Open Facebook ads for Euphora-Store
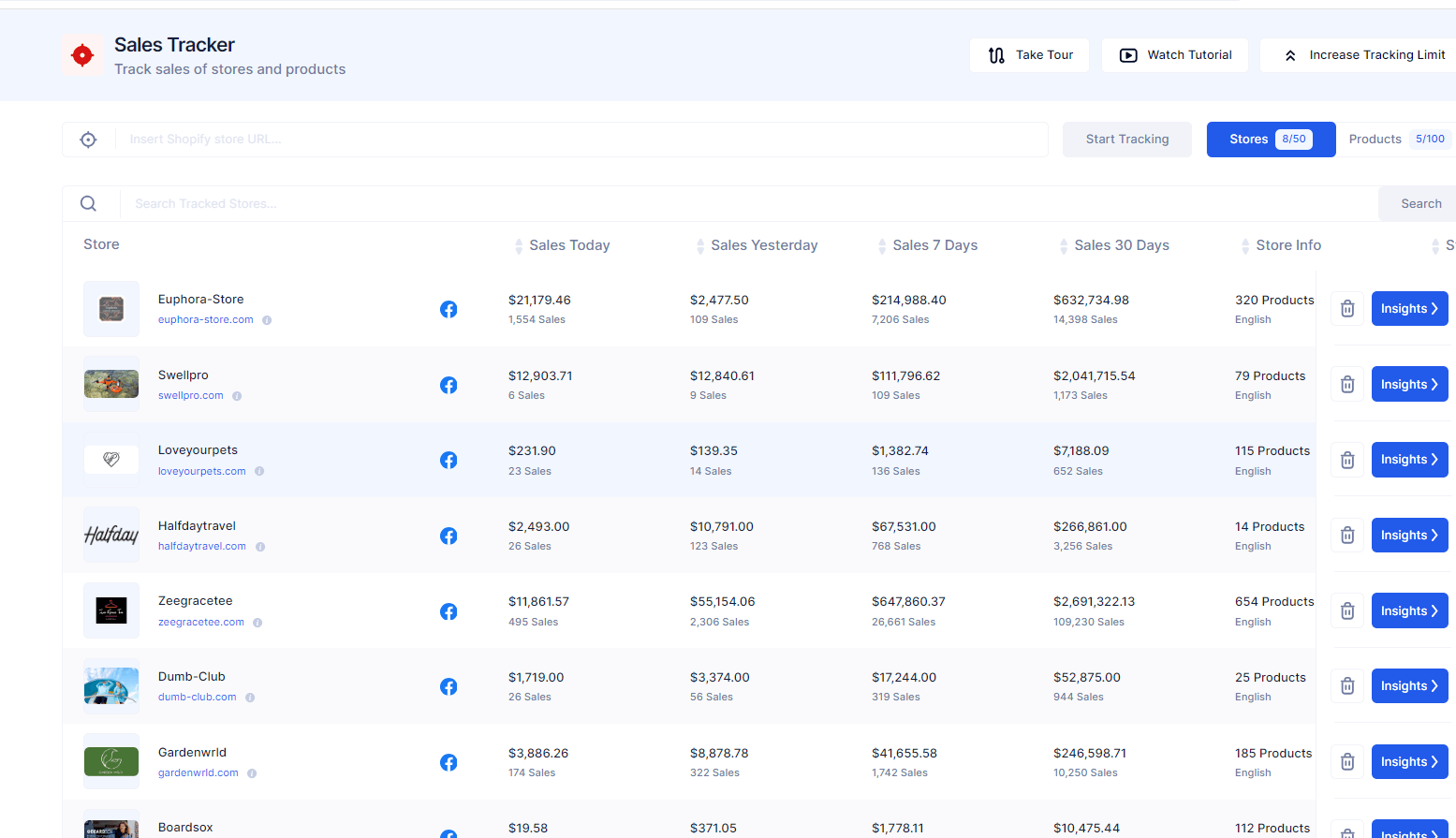 (x=449, y=309)
